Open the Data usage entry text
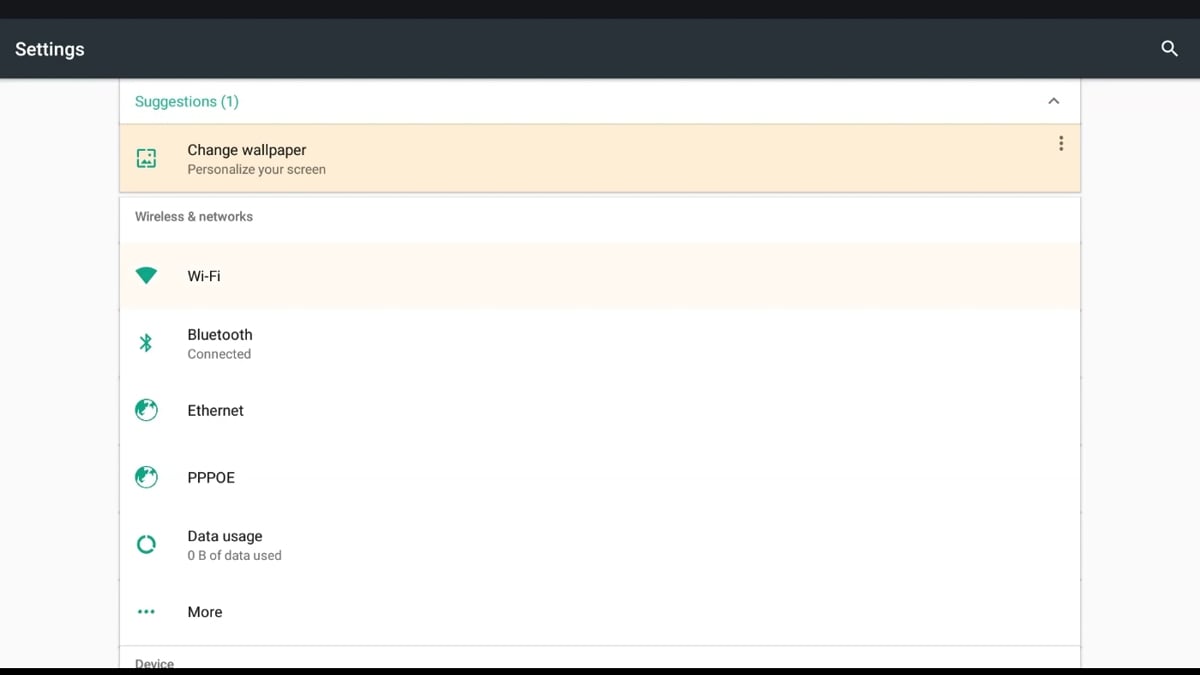The height and width of the screenshot is (675, 1200). pos(225,536)
